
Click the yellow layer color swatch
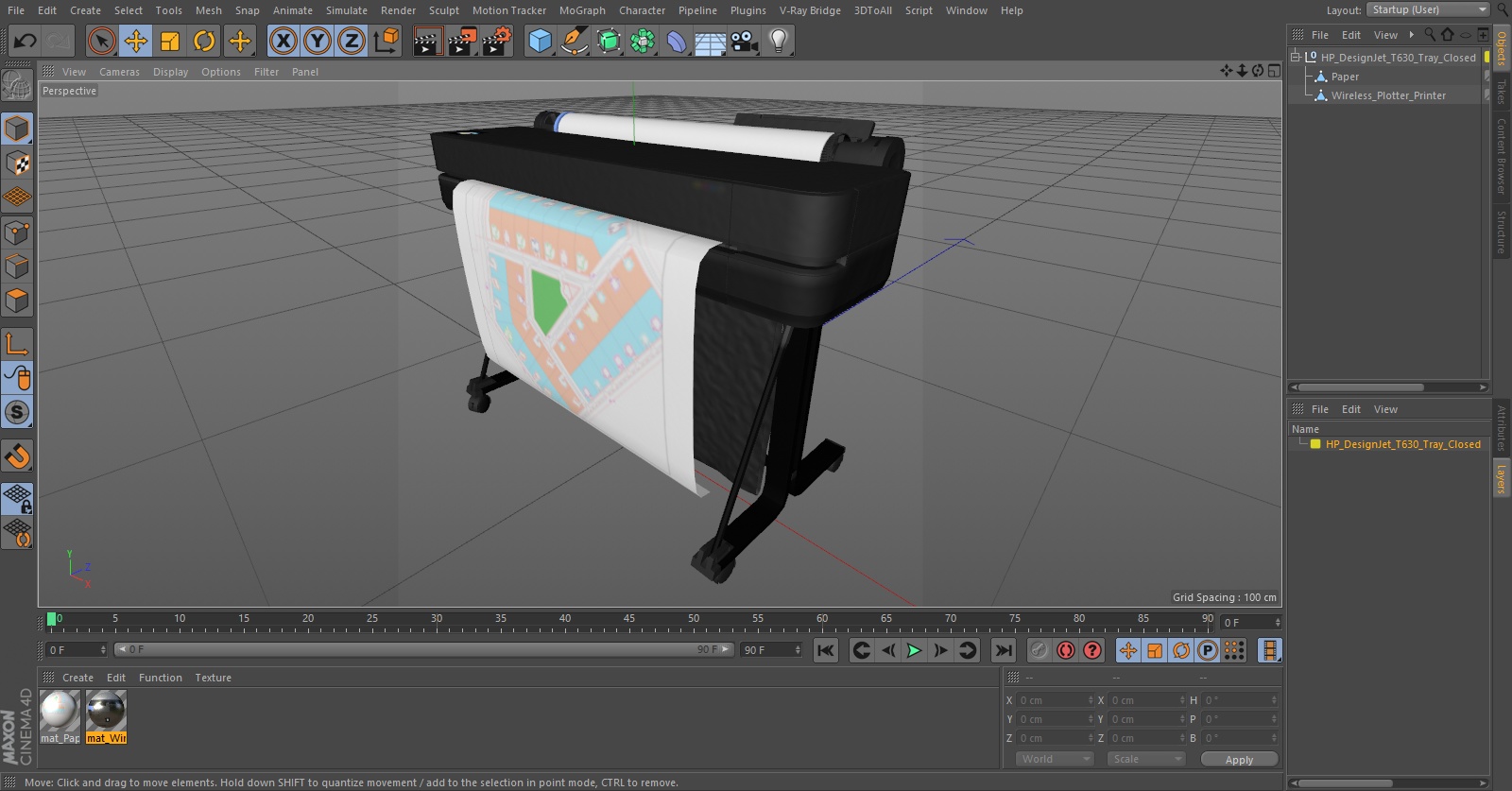click(1315, 444)
